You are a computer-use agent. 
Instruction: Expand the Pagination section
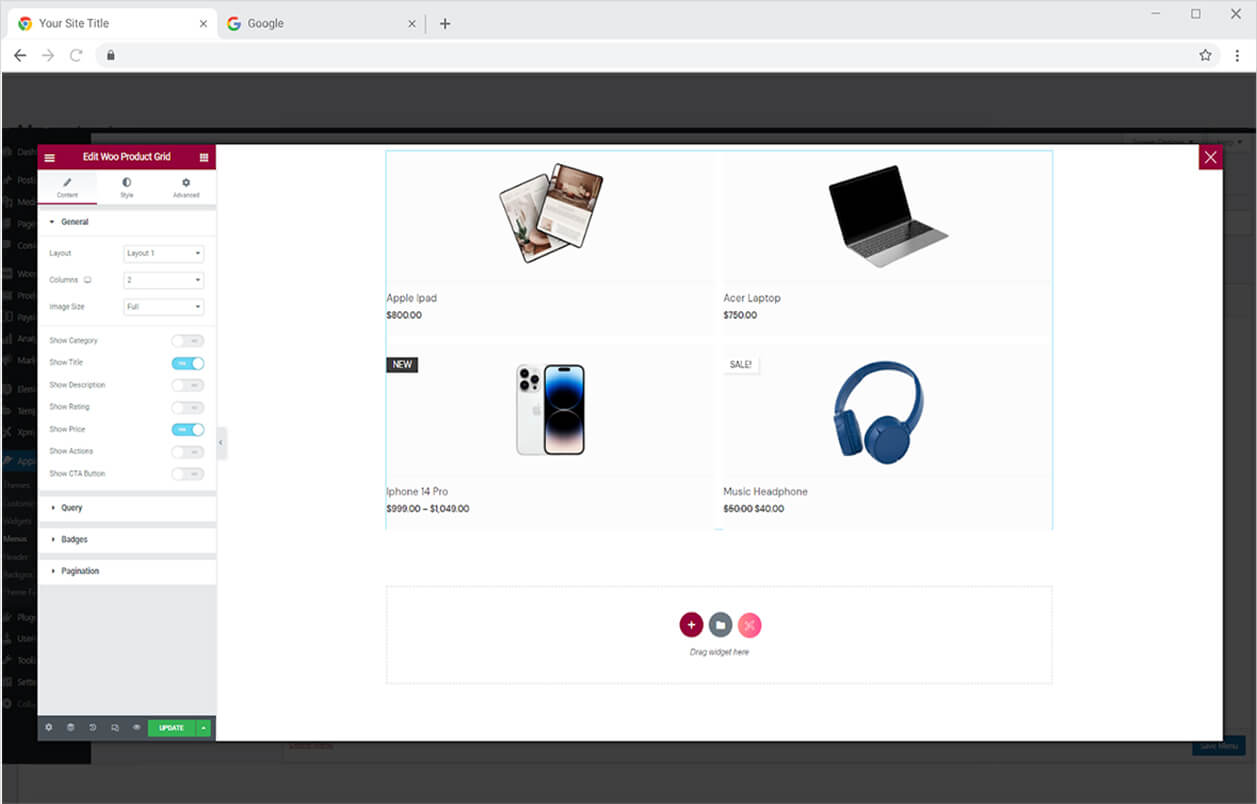[80, 571]
